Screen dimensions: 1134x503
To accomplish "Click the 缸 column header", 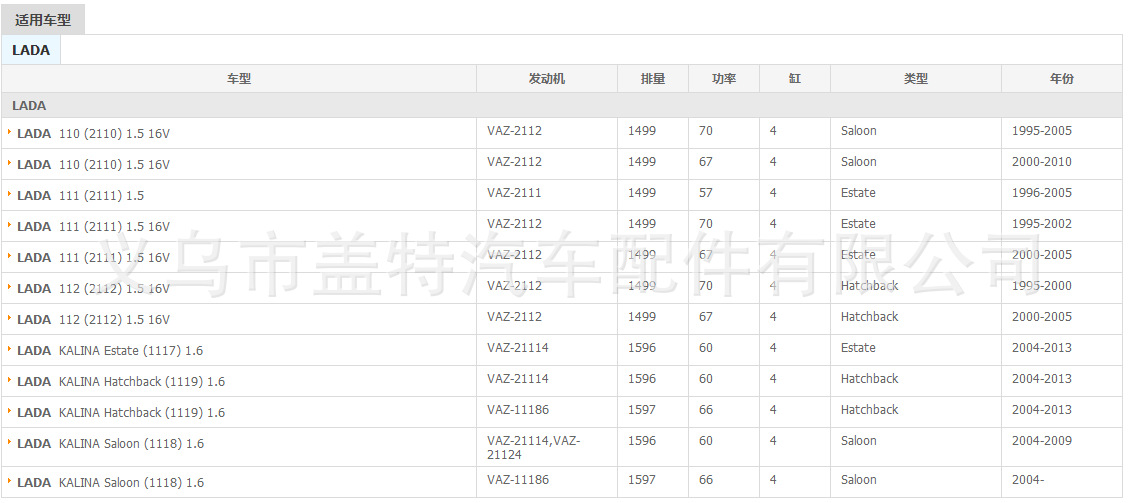I will click(795, 79).
